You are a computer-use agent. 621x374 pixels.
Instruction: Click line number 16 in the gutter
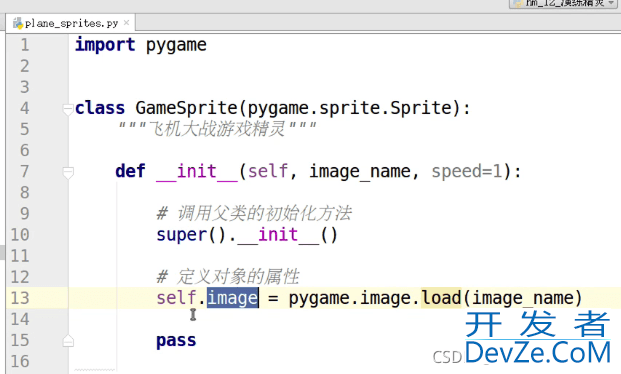(20, 361)
